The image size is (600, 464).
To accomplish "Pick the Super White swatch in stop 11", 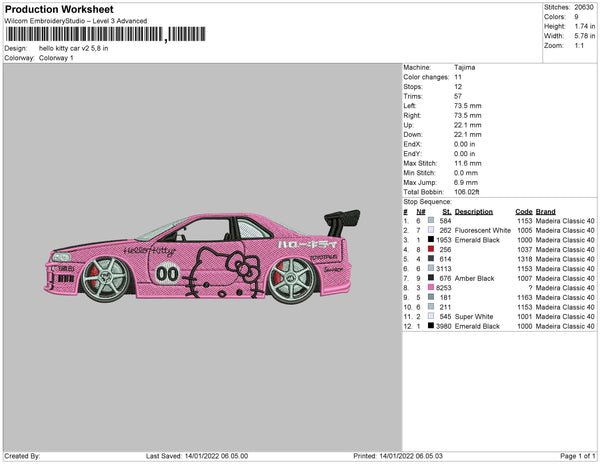I will pyautogui.click(x=430, y=316).
